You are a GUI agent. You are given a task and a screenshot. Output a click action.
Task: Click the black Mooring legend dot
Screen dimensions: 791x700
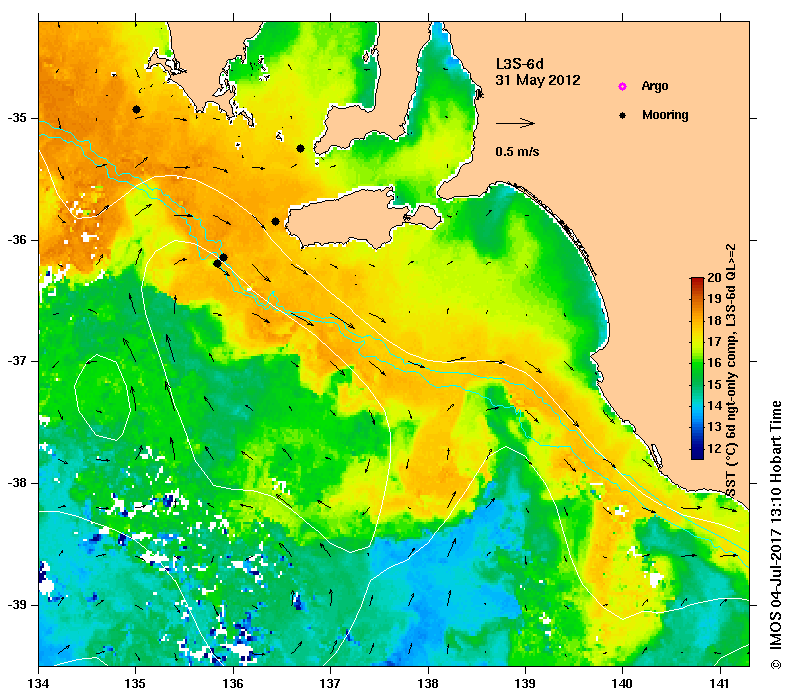pos(623,115)
